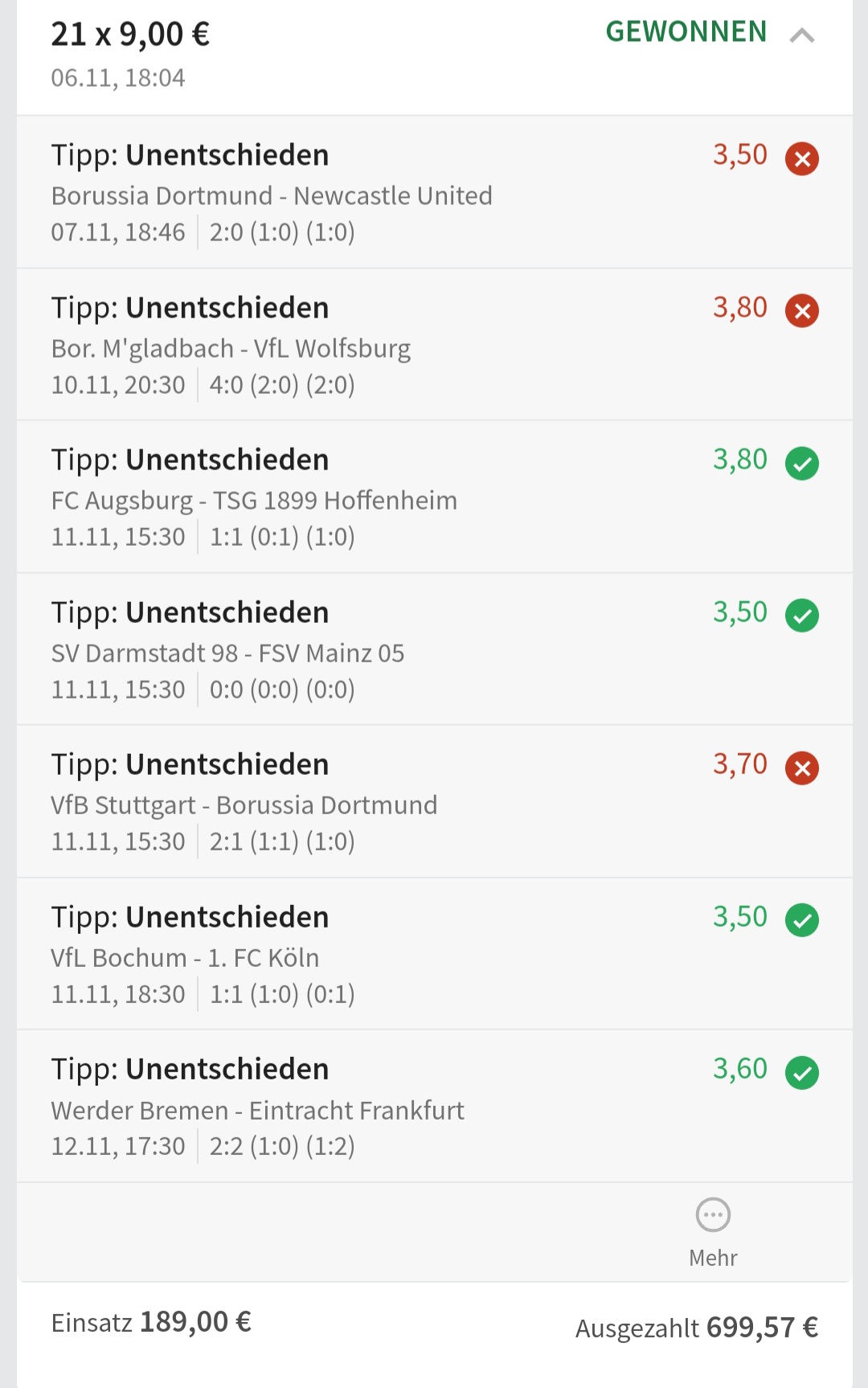
Task: Tap the Ausgezahlt 699,57 € payout amount
Action: pyautogui.click(x=696, y=1328)
